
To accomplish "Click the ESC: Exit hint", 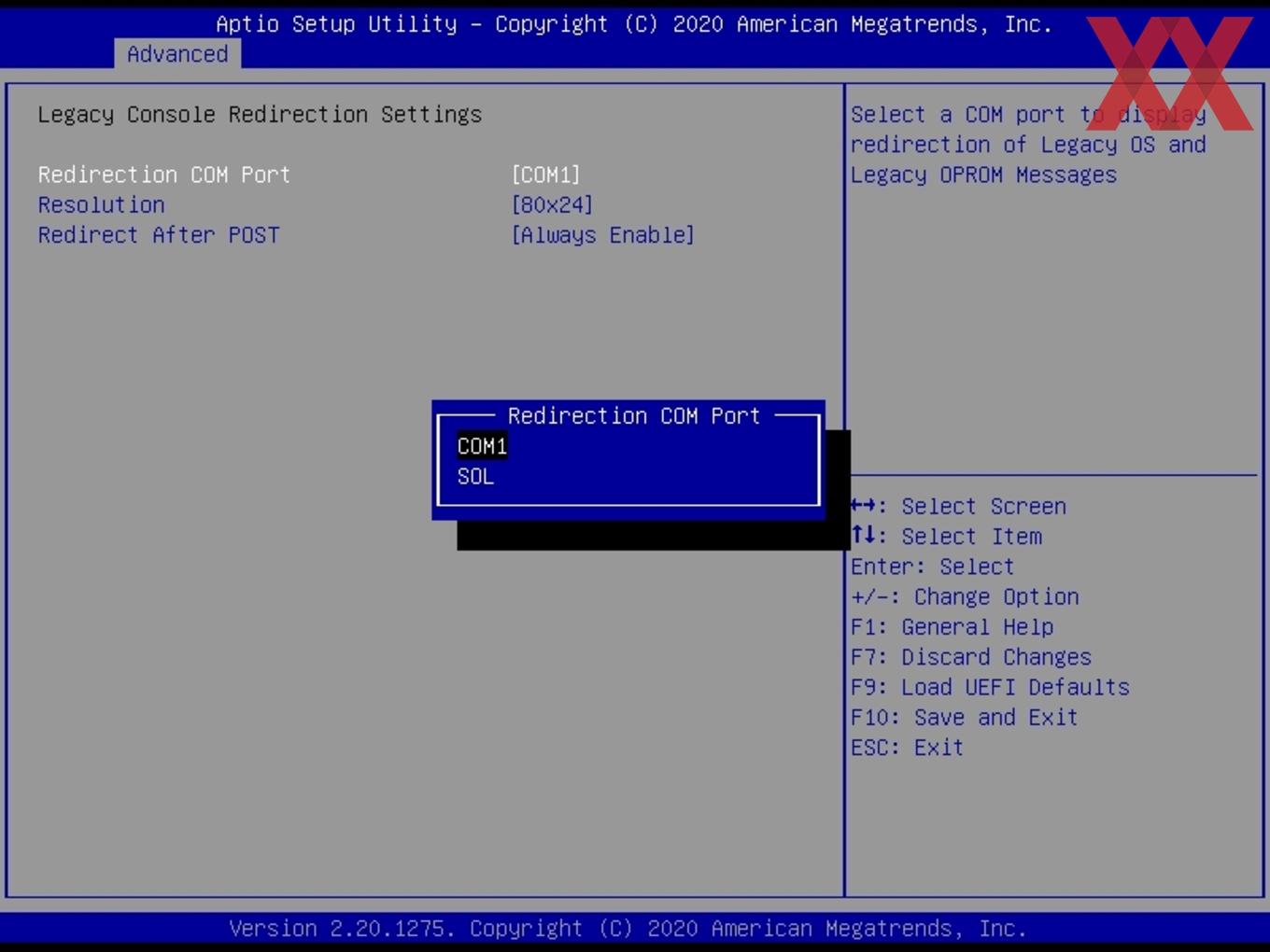I will (x=907, y=748).
